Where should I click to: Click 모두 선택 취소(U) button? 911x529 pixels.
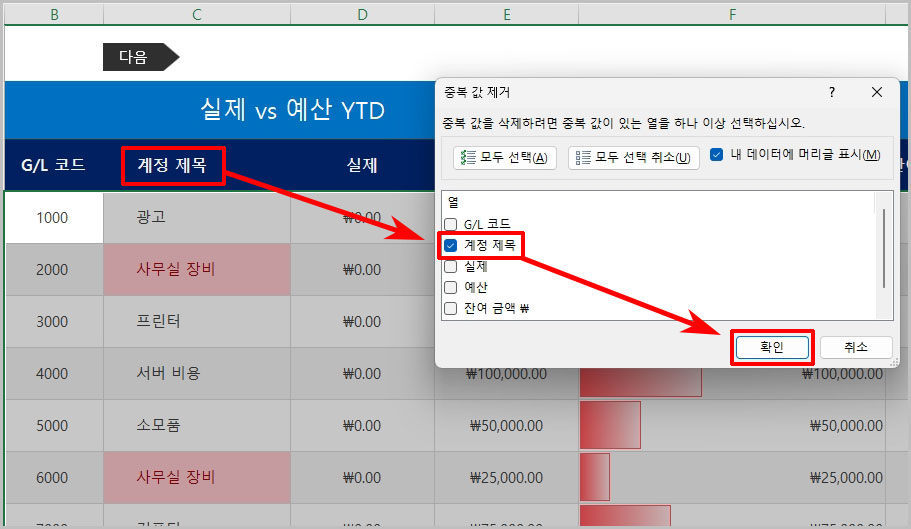[633, 157]
